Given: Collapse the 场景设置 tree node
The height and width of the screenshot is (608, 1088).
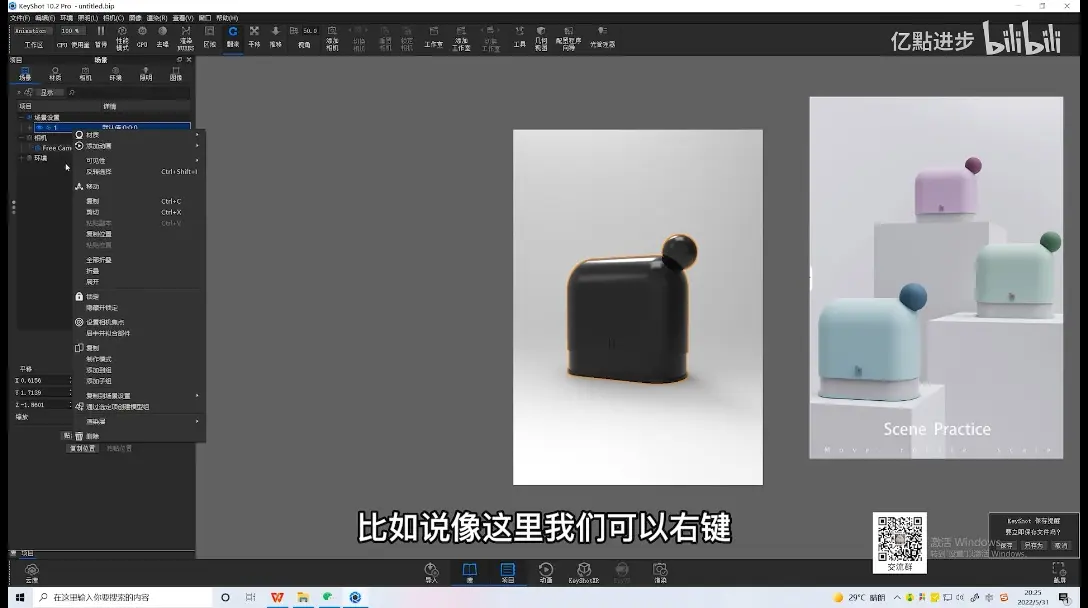Looking at the screenshot, I should pyautogui.click(x=21, y=117).
